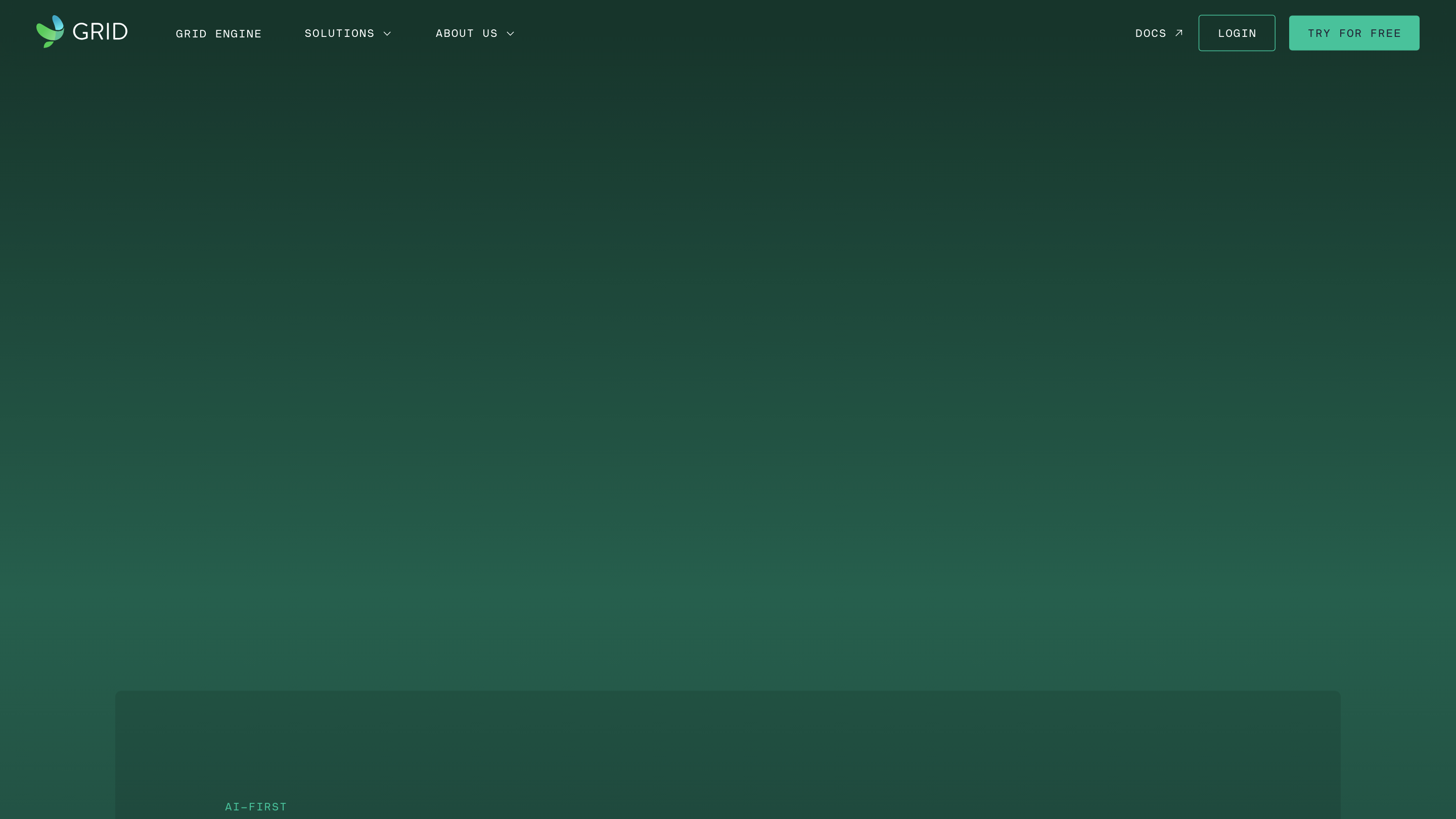Click the Solutions menu label

pos(339,33)
